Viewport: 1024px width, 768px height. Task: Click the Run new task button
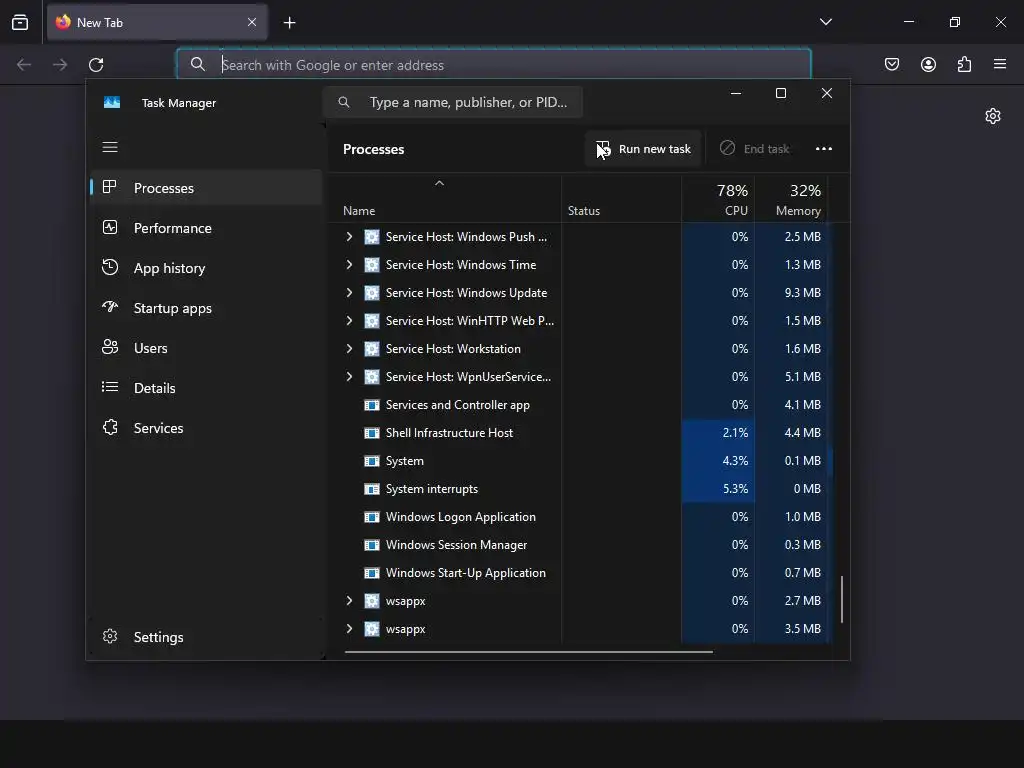point(643,149)
